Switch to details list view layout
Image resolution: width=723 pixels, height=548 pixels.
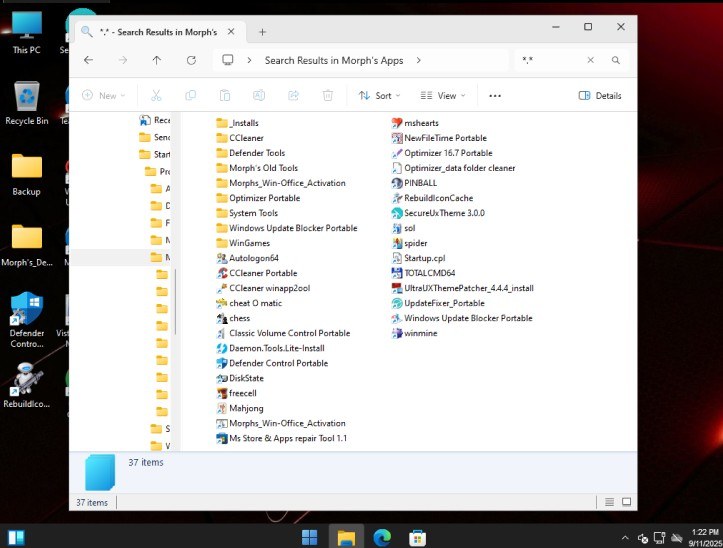609,502
